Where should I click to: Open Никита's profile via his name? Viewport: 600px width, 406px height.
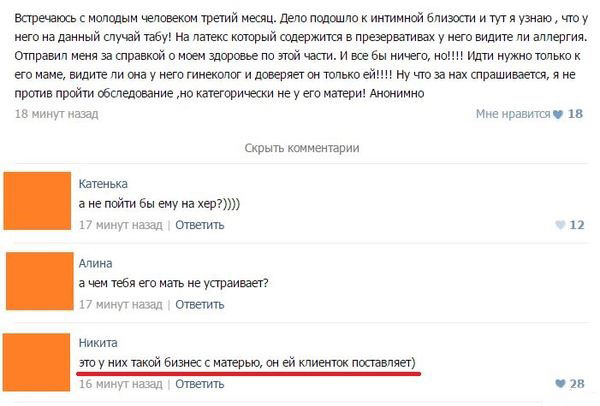[x=99, y=343]
